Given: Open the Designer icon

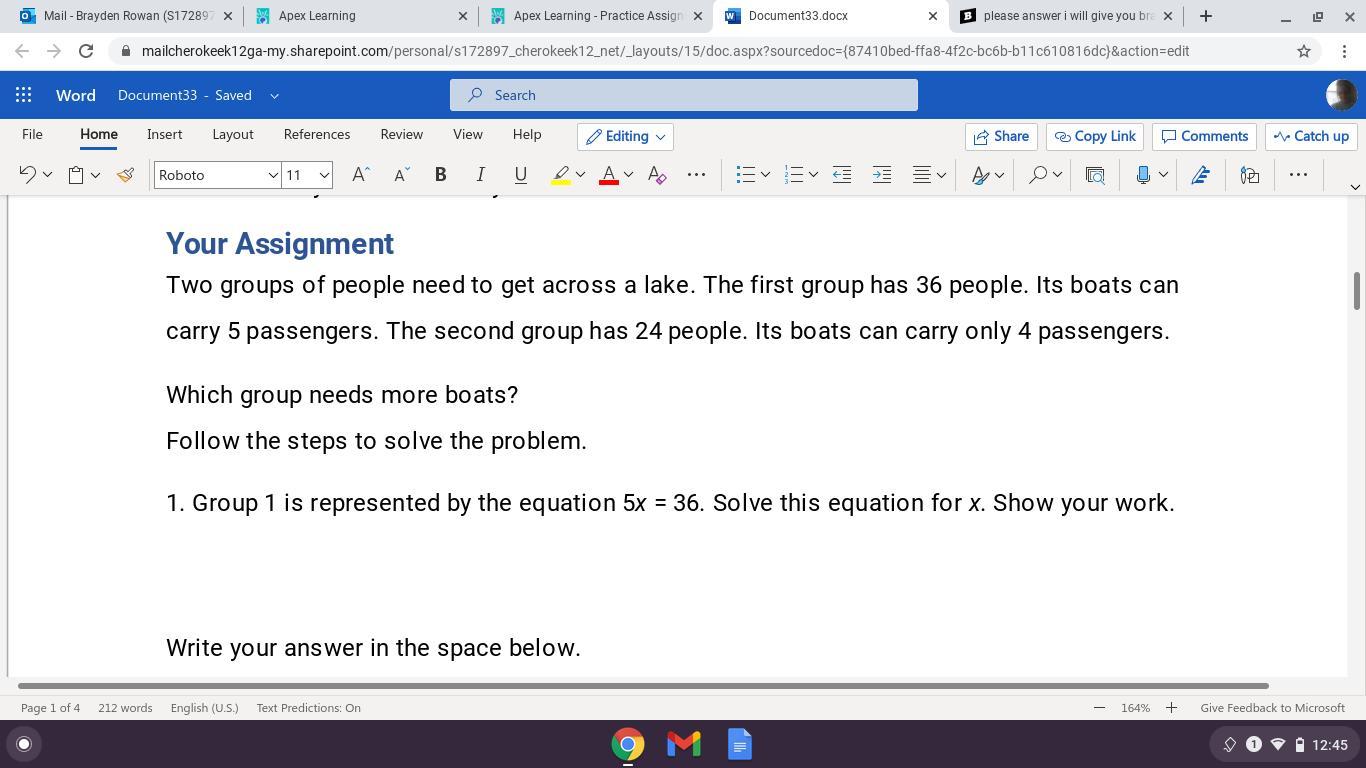Looking at the screenshot, I should pos(1250,175).
